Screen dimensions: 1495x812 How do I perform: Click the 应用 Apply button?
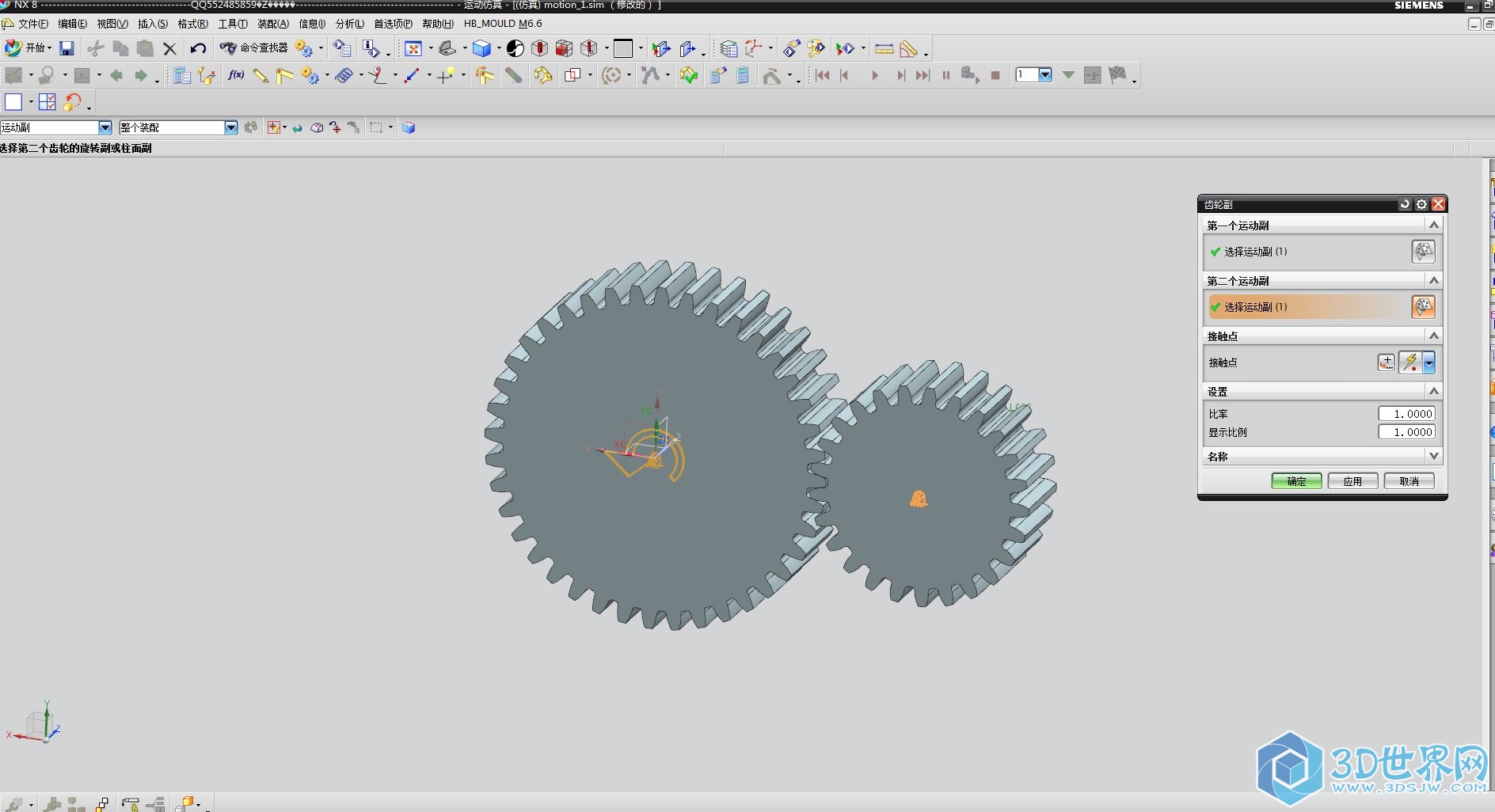1352,481
